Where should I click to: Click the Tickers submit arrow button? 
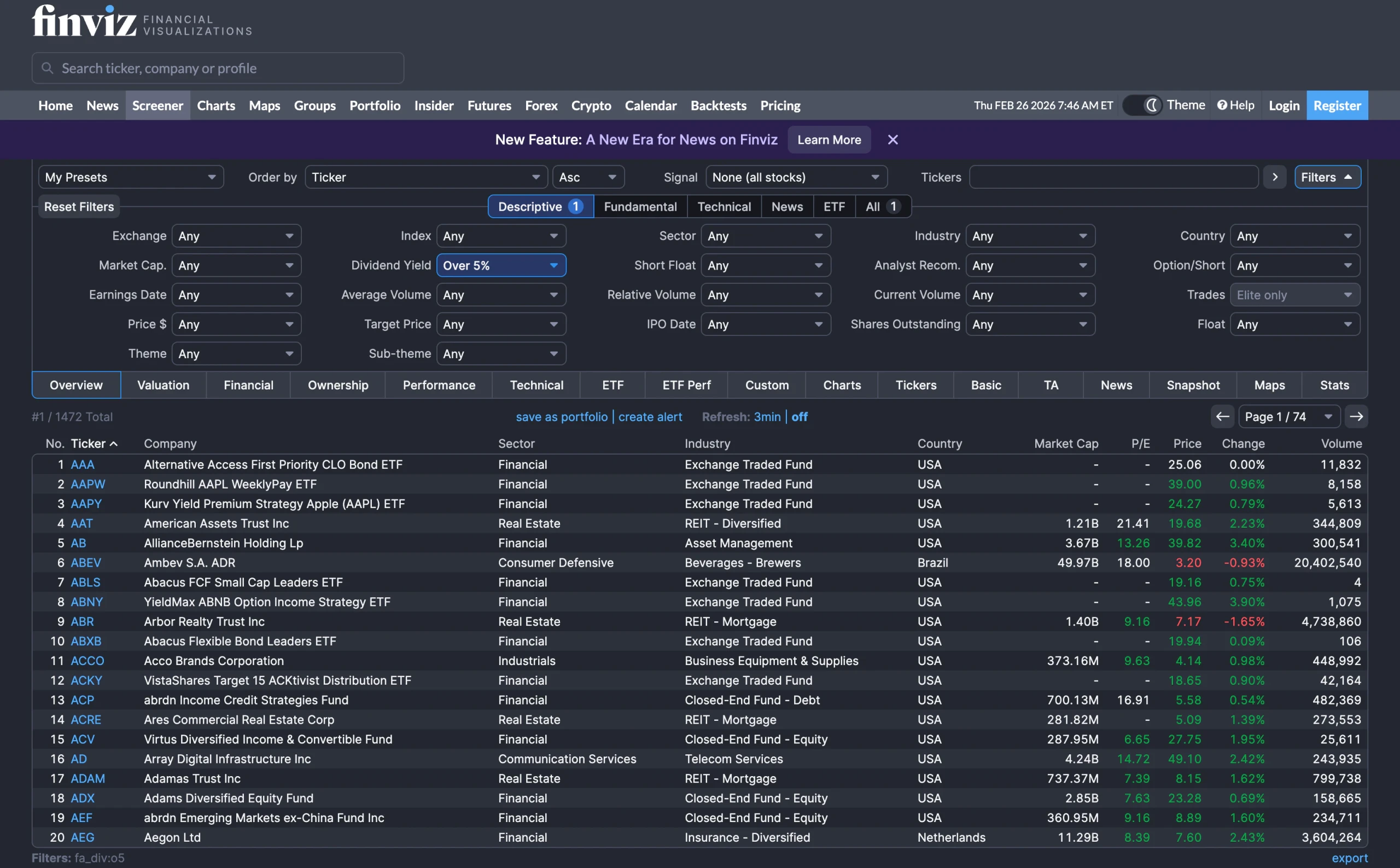coord(1275,177)
